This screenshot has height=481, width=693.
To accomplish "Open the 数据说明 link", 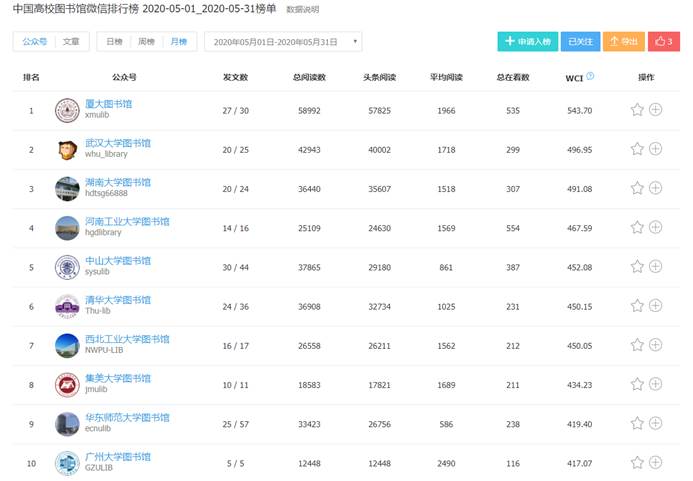I will pyautogui.click(x=303, y=9).
